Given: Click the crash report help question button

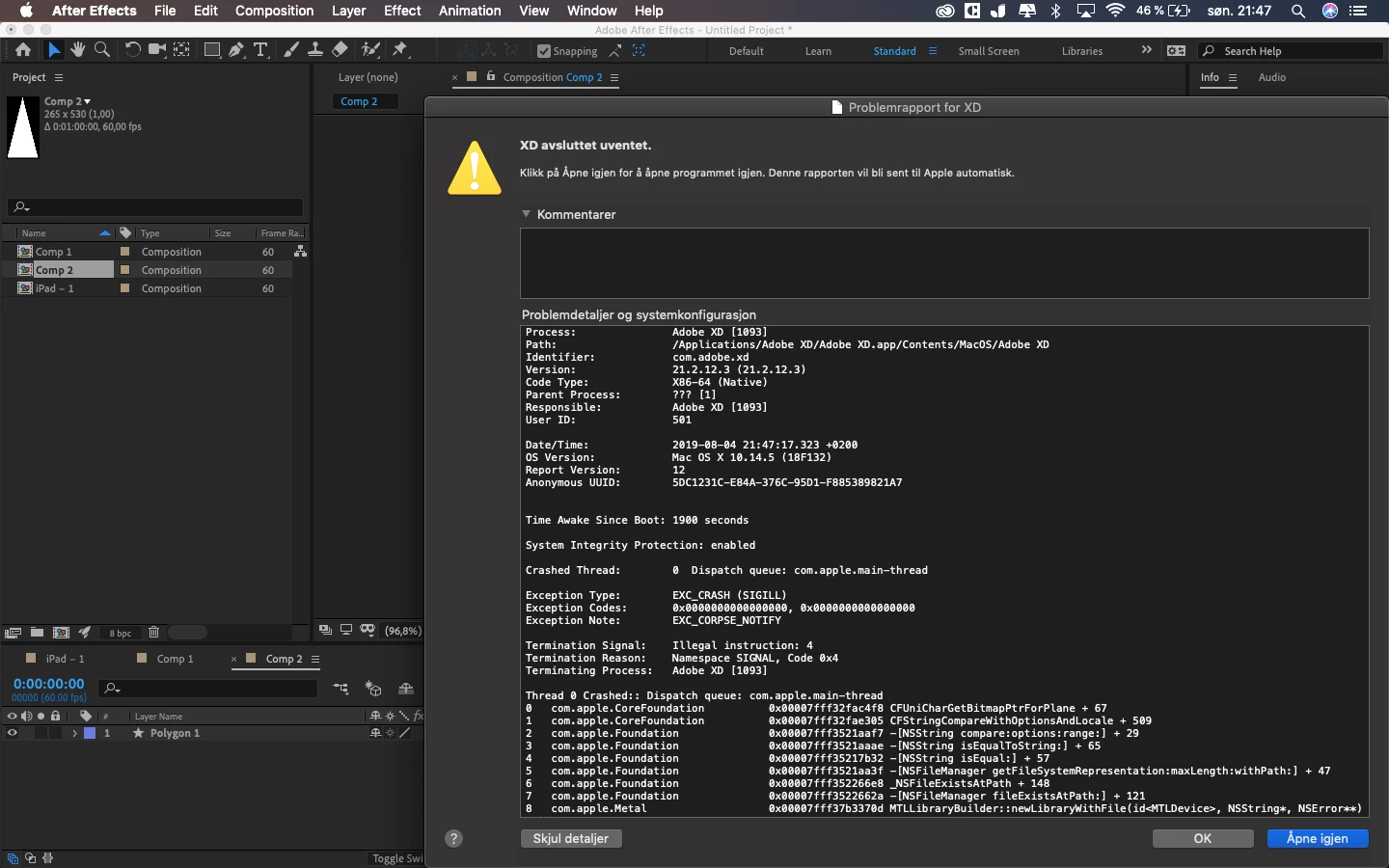Looking at the screenshot, I should (454, 838).
